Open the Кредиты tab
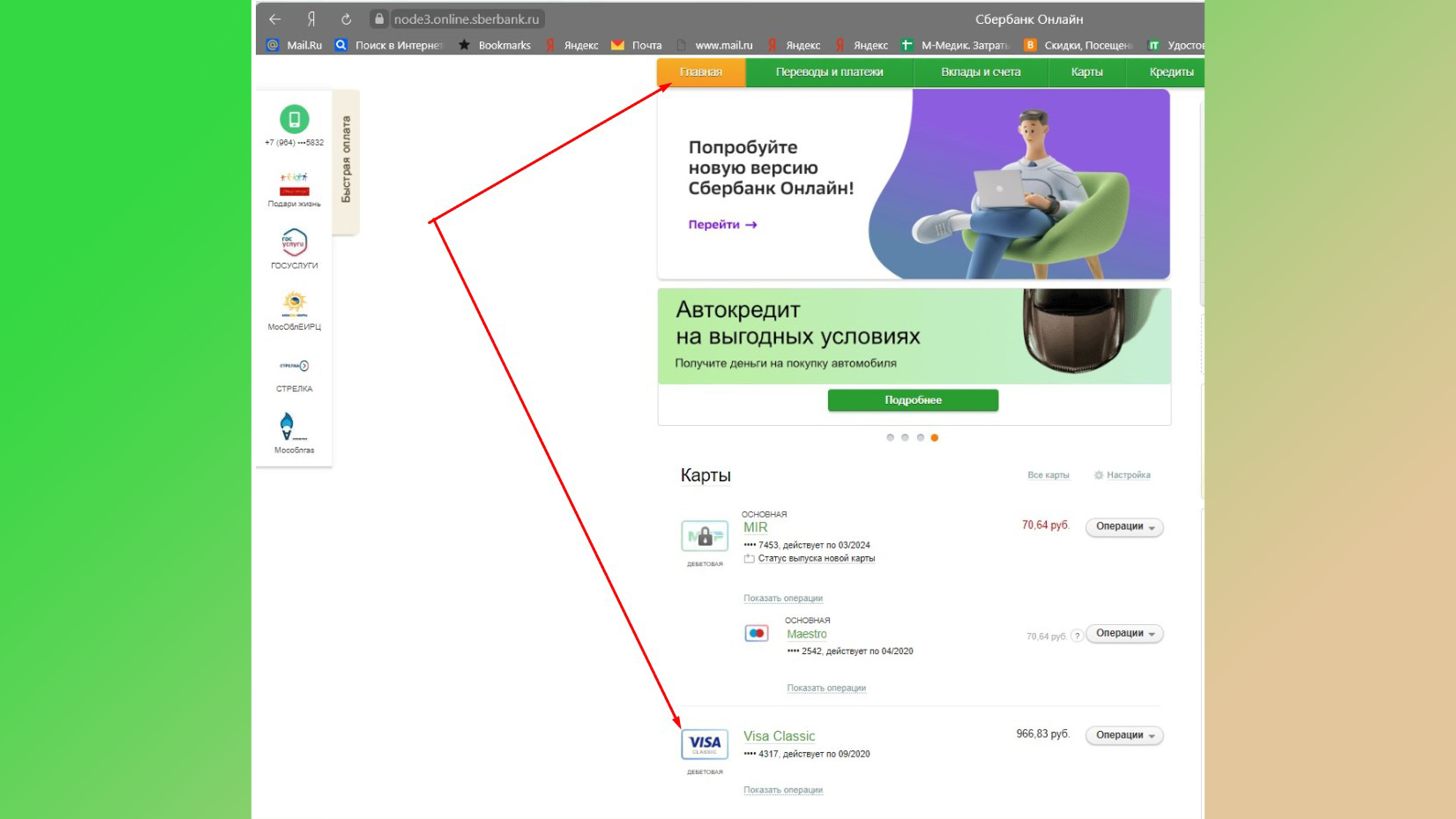The width and height of the screenshot is (1456, 819). point(1165,72)
